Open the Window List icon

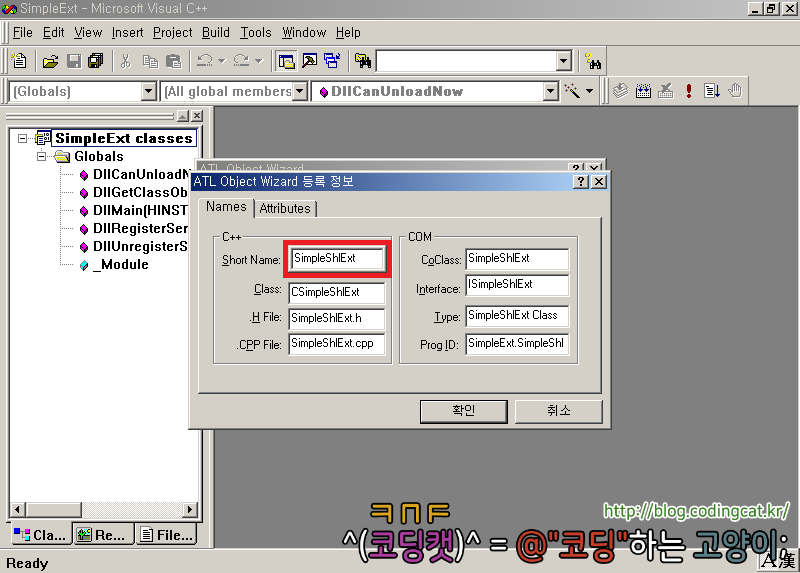click(332, 61)
